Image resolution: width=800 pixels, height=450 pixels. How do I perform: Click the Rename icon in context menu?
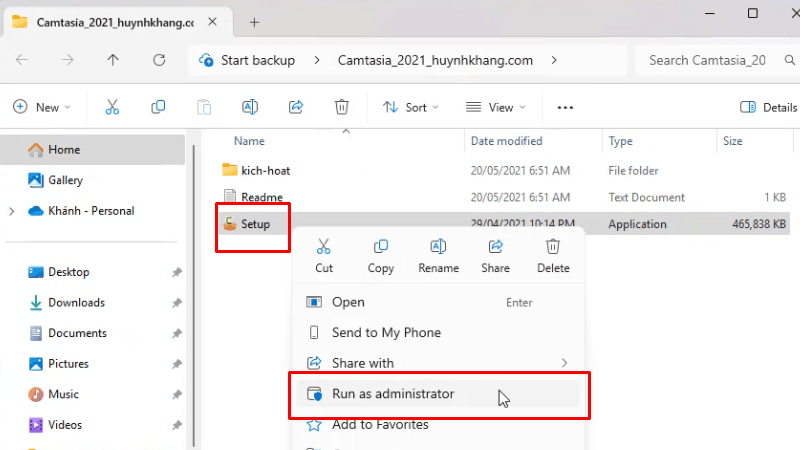click(438, 247)
